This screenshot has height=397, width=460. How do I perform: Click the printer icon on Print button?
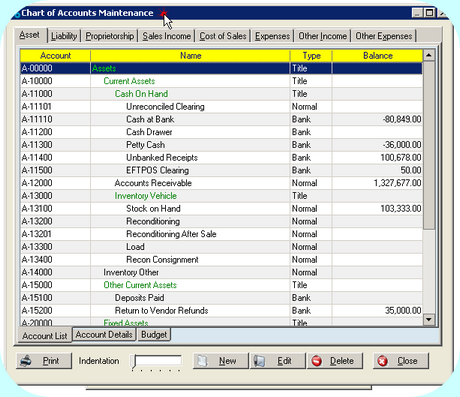tap(26, 361)
